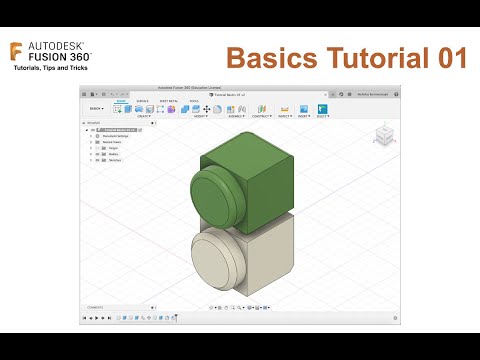Click the Undo arrow
The width and height of the screenshot is (480, 360).
tap(112, 94)
